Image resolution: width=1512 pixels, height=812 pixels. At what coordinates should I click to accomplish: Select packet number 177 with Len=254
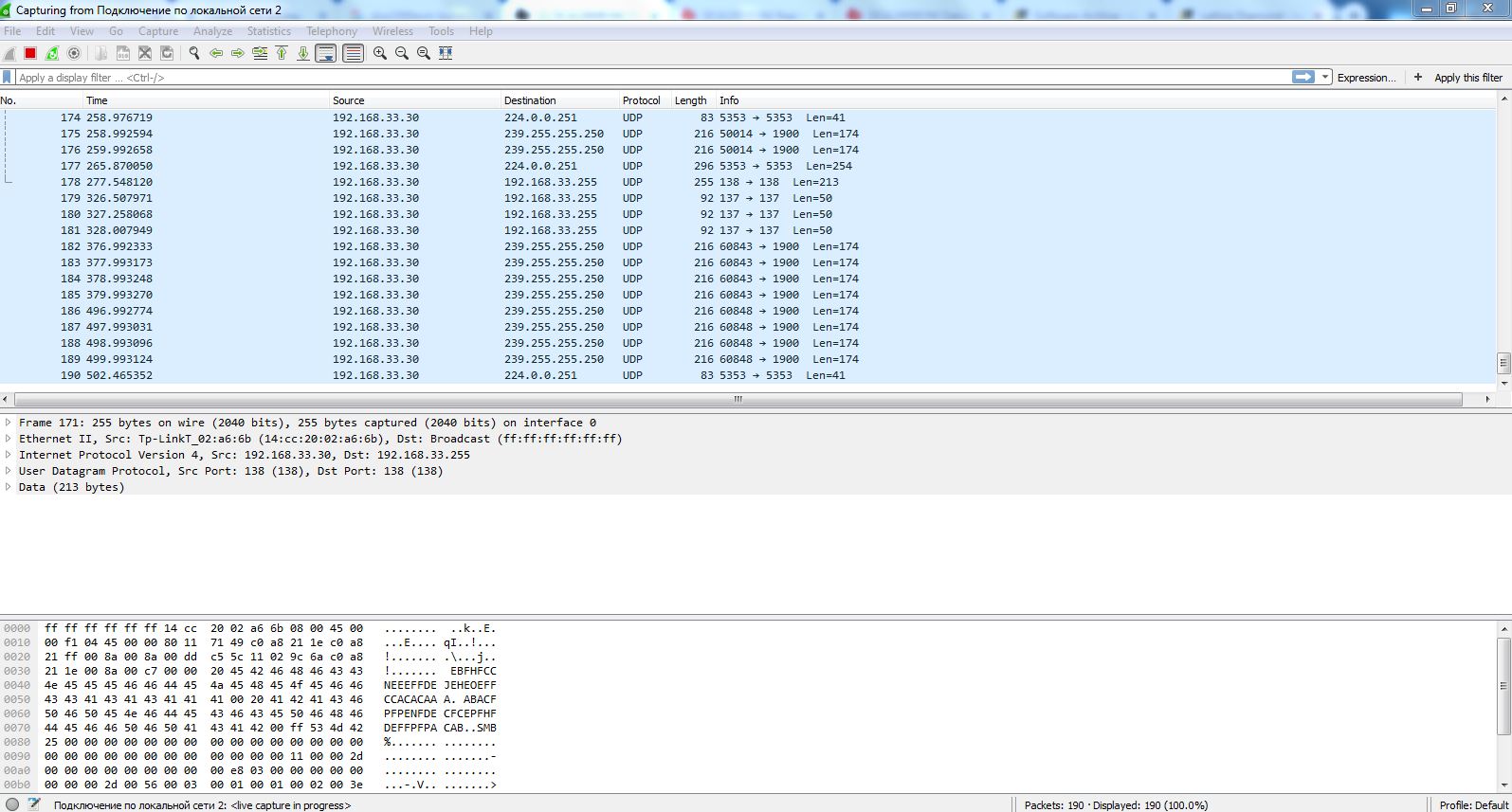point(748,166)
